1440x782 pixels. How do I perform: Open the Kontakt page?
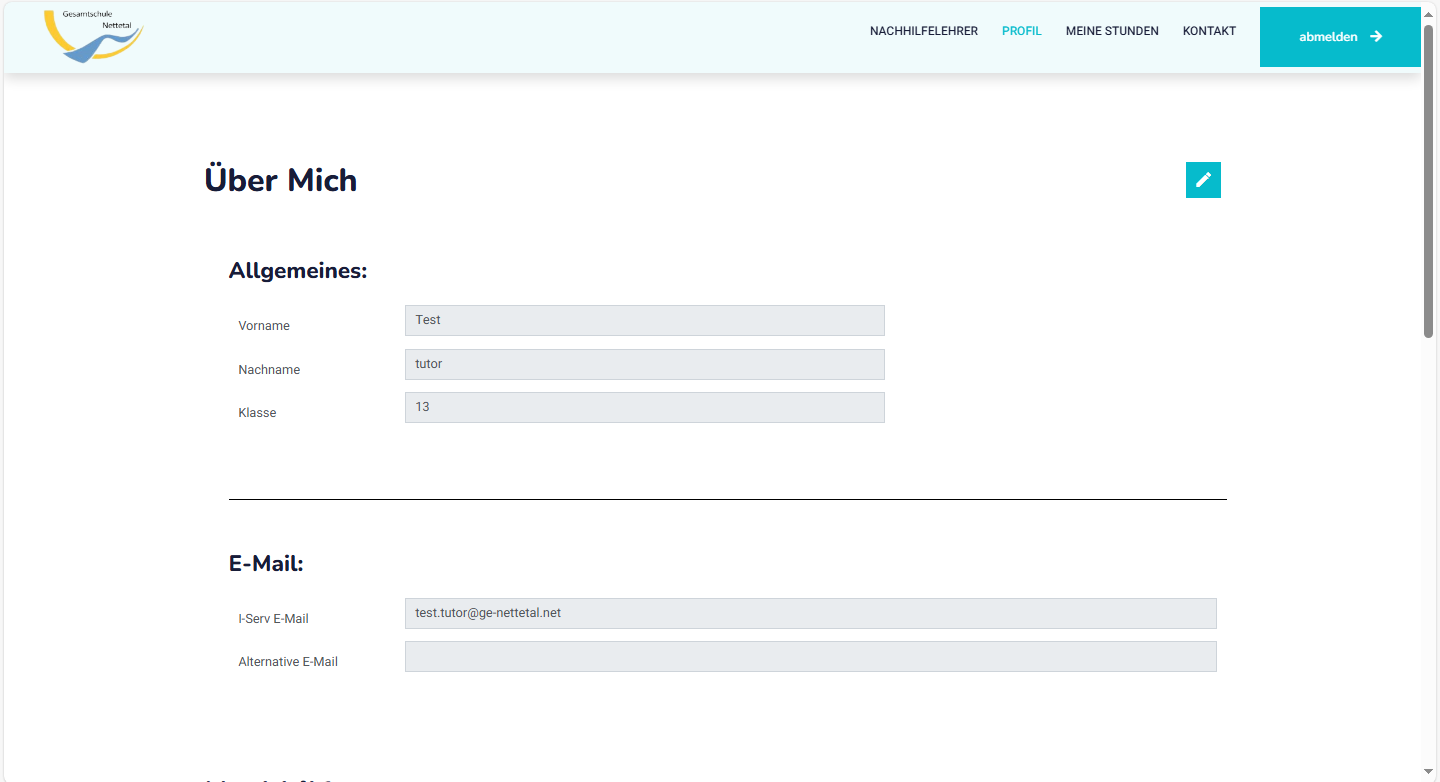tap(1209, 31)
